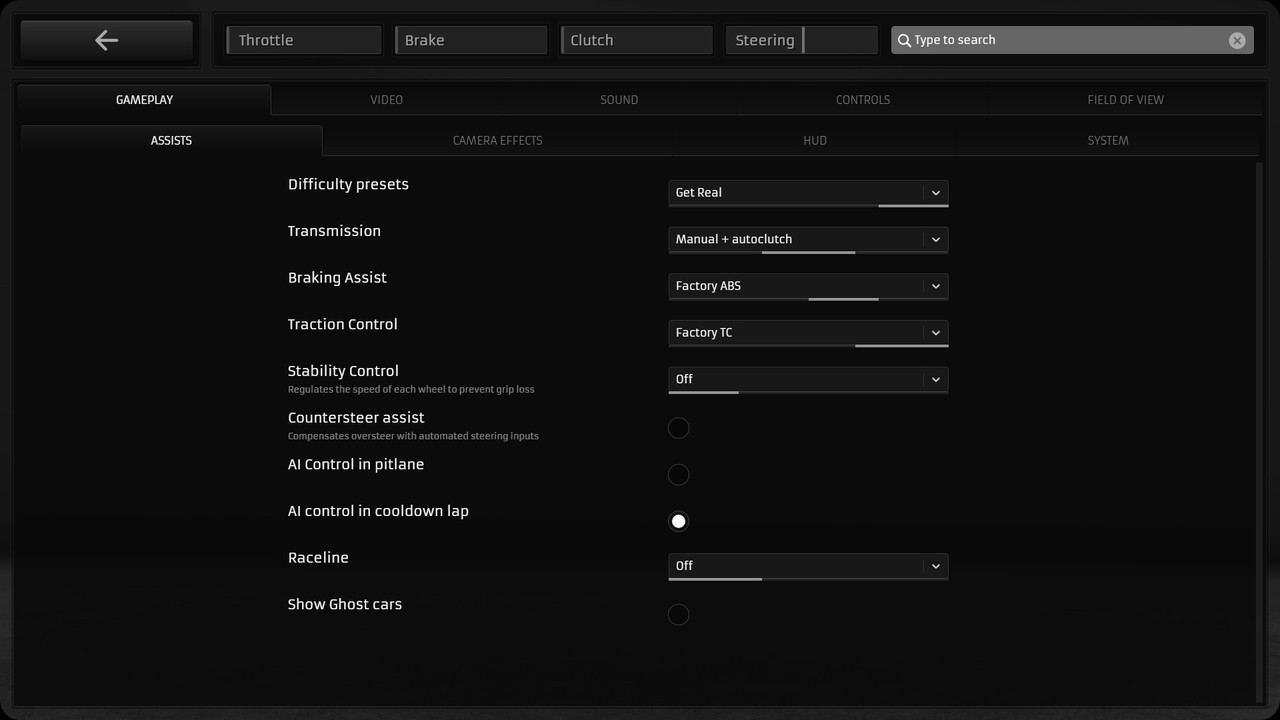This screenshot has width=1280, height=720.
Task: Click the Clutch input indicator
Action: [x=636, y=40]
